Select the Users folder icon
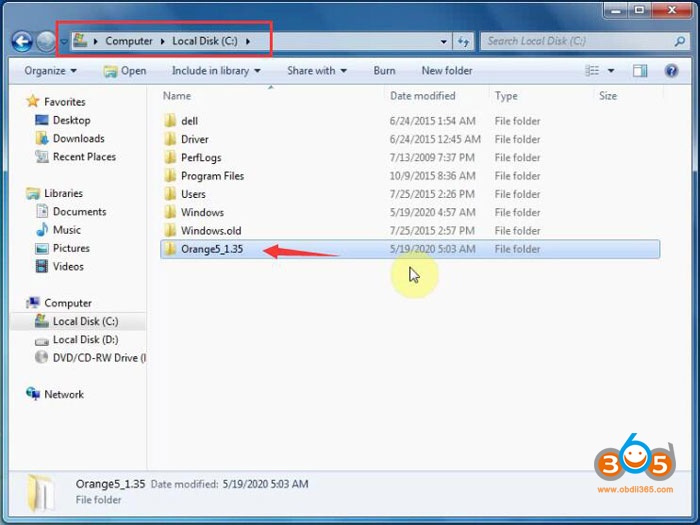Image resolution: width=700 pixels, height=525 pixels. pyautogui.click(x=170, y=194)
